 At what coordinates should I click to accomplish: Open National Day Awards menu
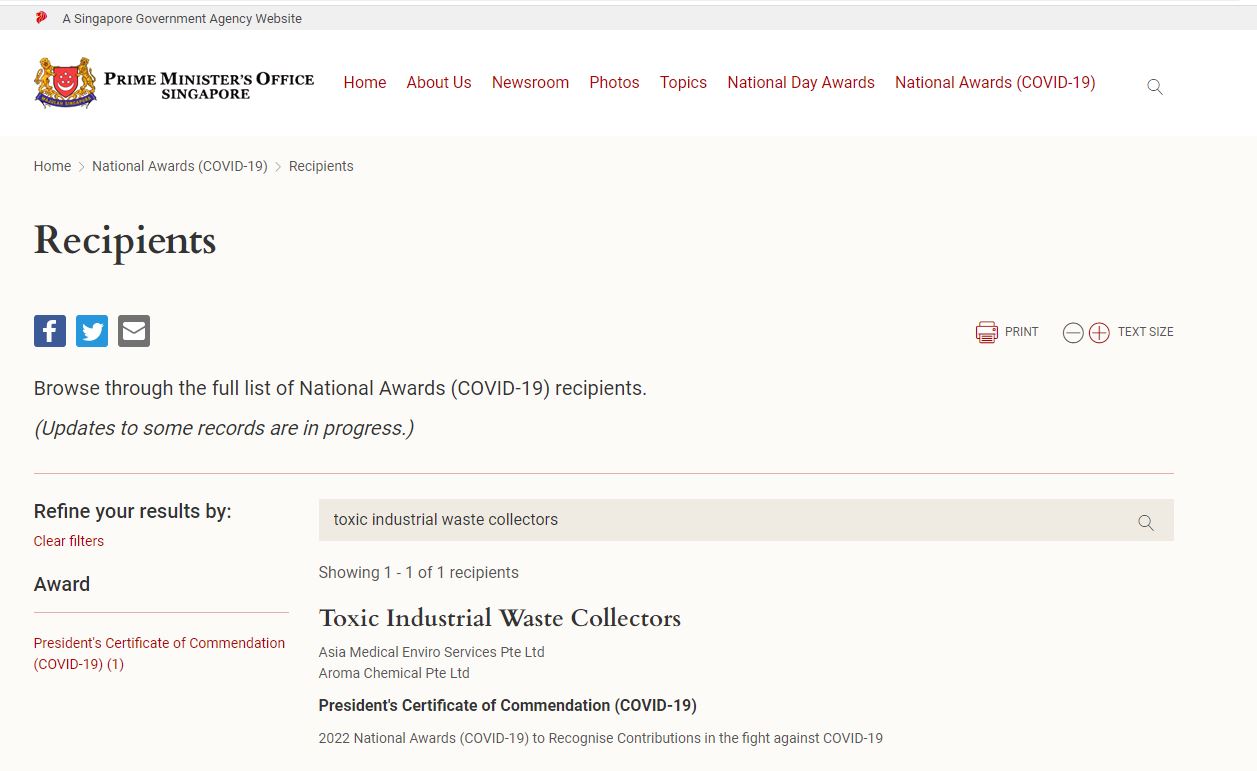click(x=801, y=83)
